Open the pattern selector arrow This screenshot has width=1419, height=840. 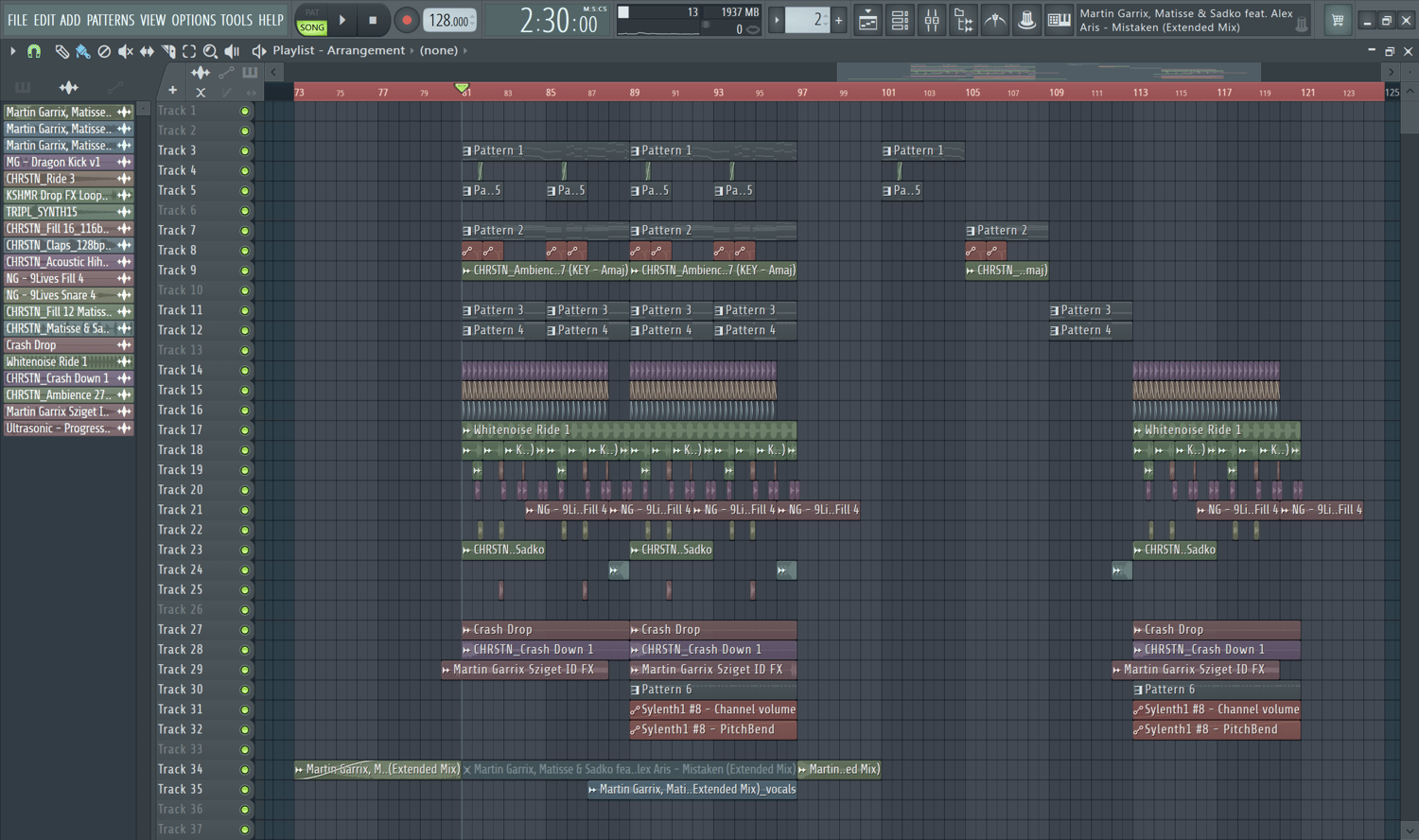click(x=777, y=20)
